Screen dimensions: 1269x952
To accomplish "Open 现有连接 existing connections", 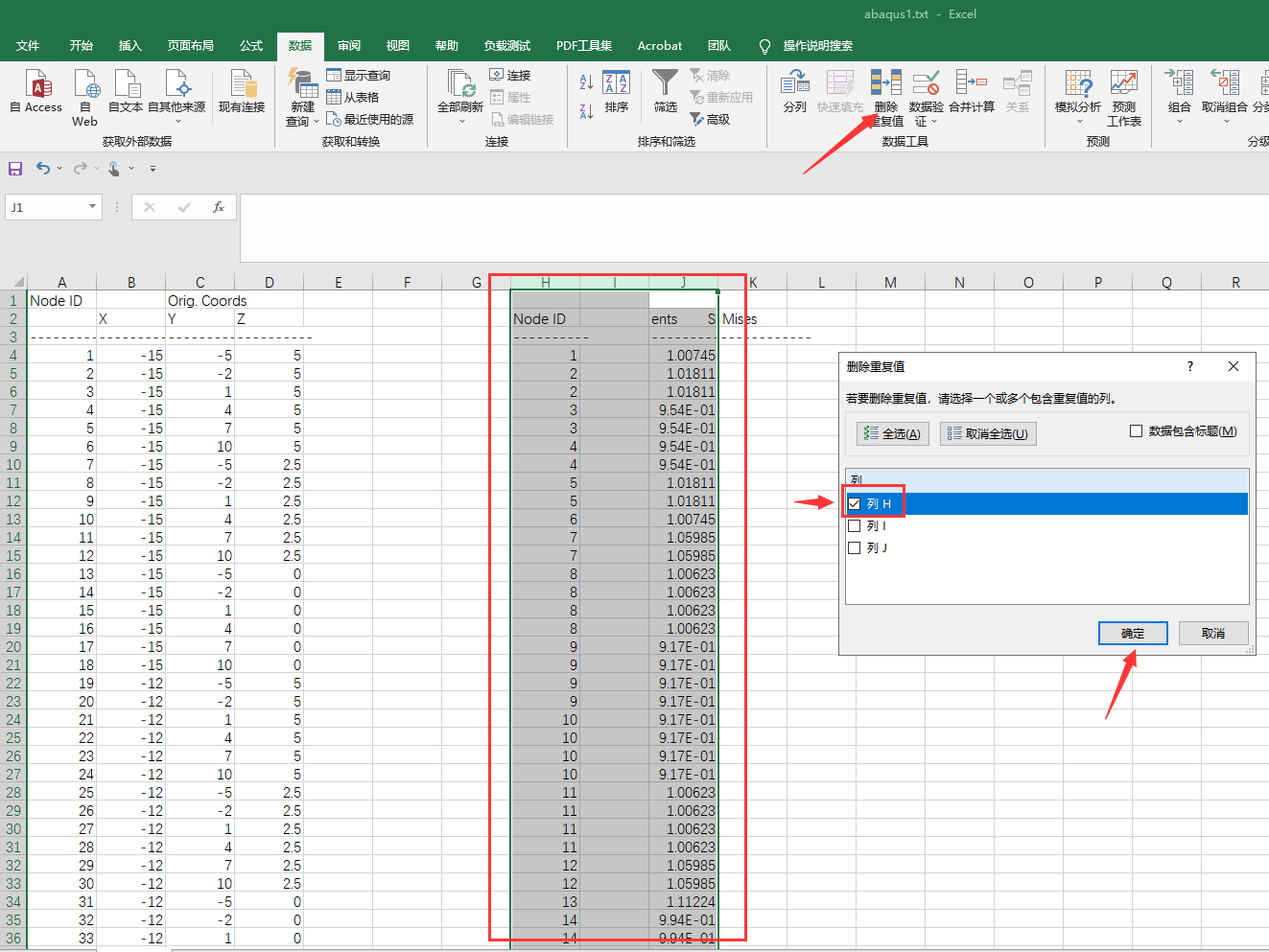I will click(242, 92).
